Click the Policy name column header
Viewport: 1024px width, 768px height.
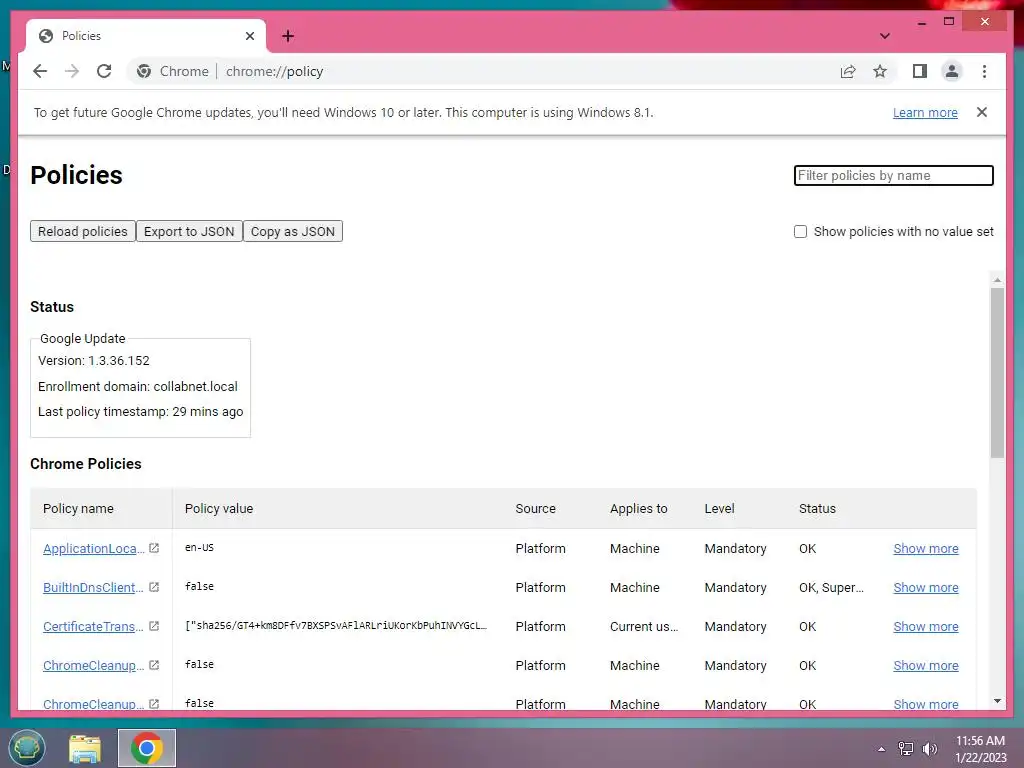tap(78, 509)
